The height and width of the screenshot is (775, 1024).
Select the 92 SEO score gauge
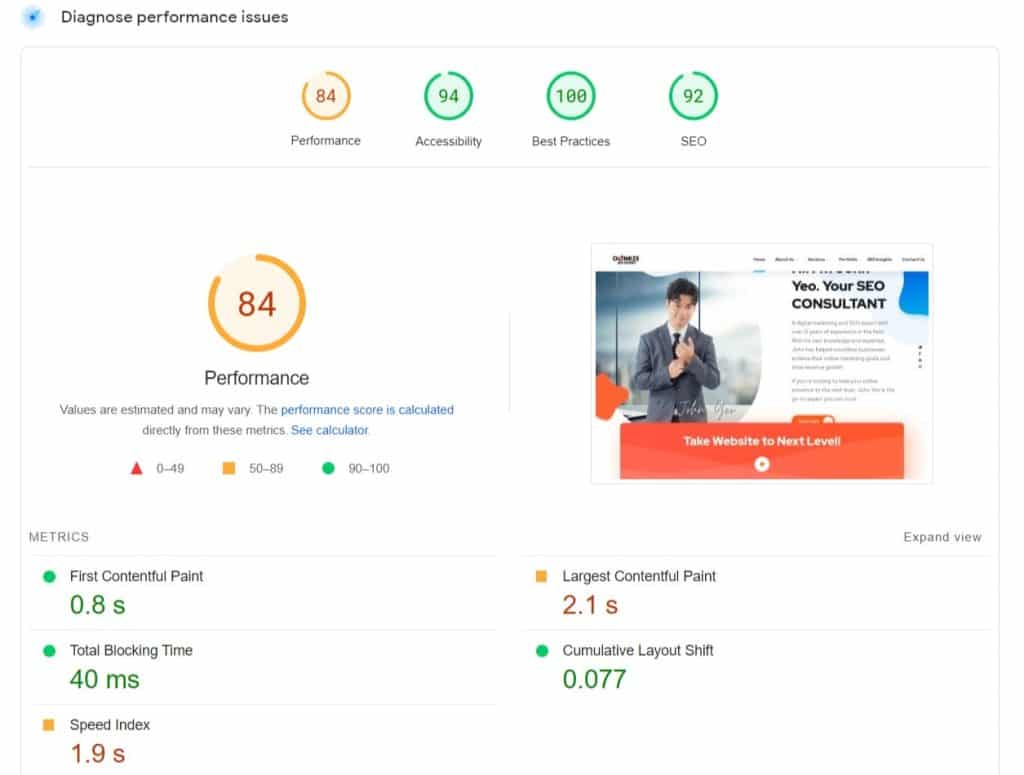(692, 97)
